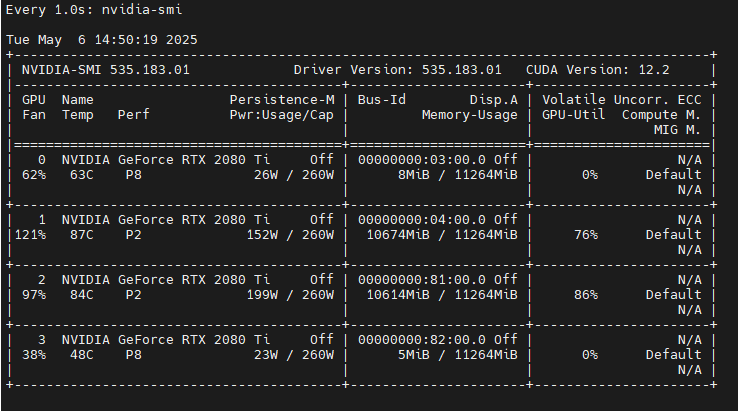Click GPU 0 power '26W / 260W'

(294, 175)
